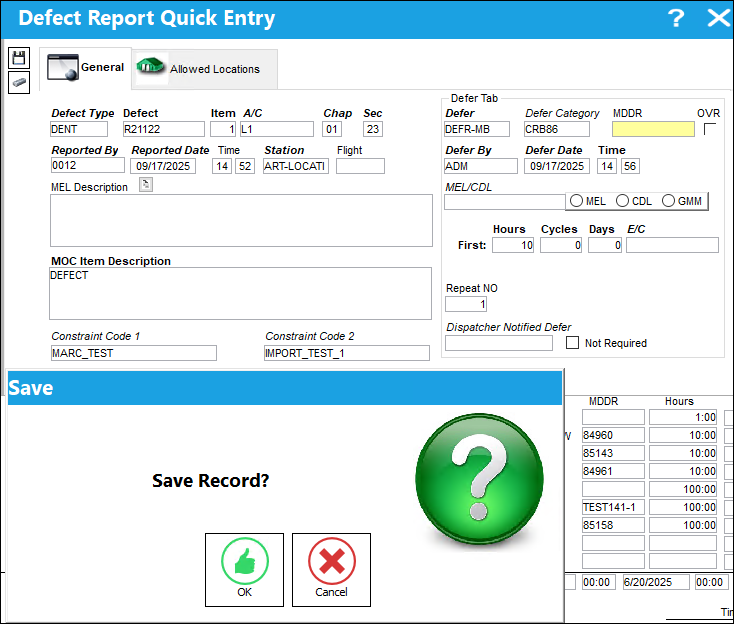734x624 pixels.
Task: Click the MEL/CDL input field
Action: [x=505, y=202]
